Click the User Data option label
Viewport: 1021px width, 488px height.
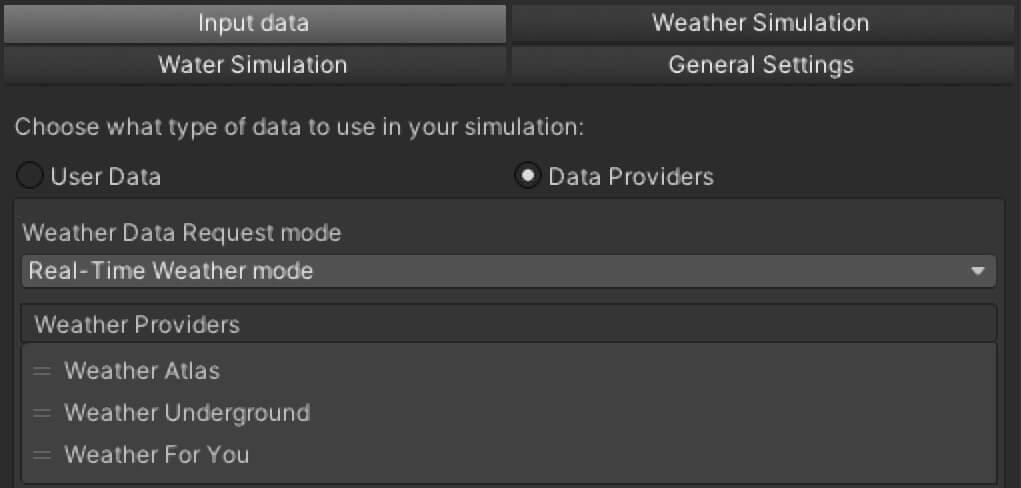pos(105,177)
